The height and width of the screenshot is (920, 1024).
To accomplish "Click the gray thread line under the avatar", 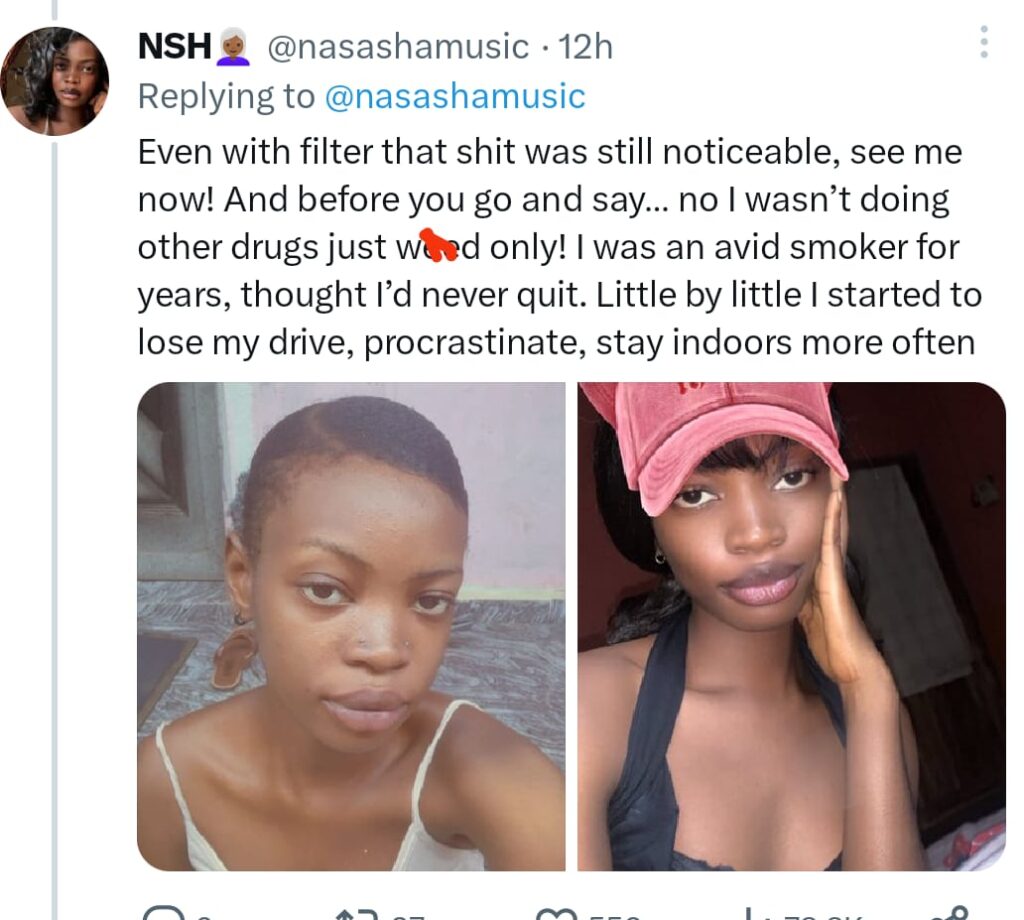I will click(x=54, y=500).
